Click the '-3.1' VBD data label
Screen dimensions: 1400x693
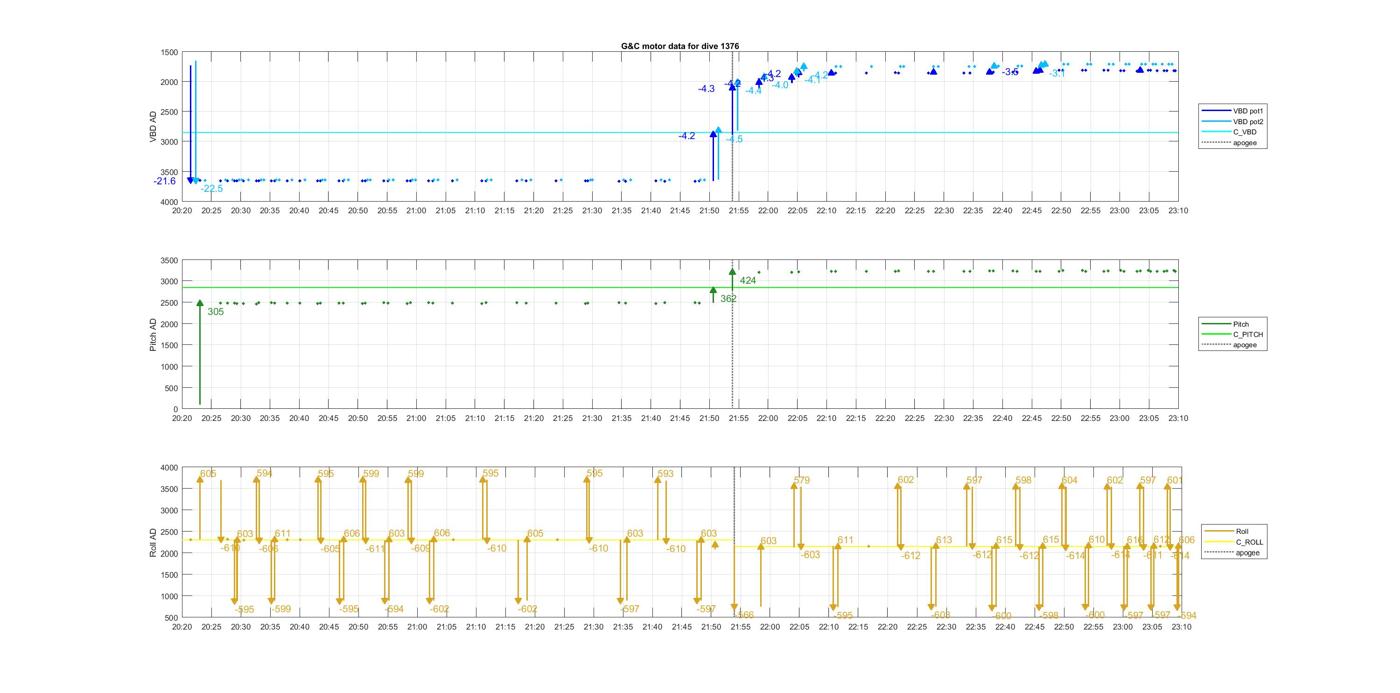click(1057, 73)
